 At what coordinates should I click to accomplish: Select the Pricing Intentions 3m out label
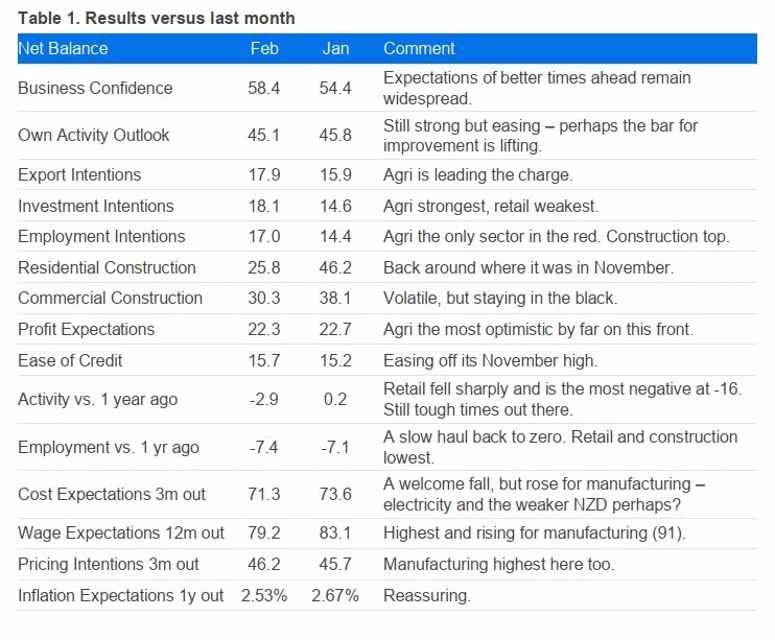coord(108,565)
